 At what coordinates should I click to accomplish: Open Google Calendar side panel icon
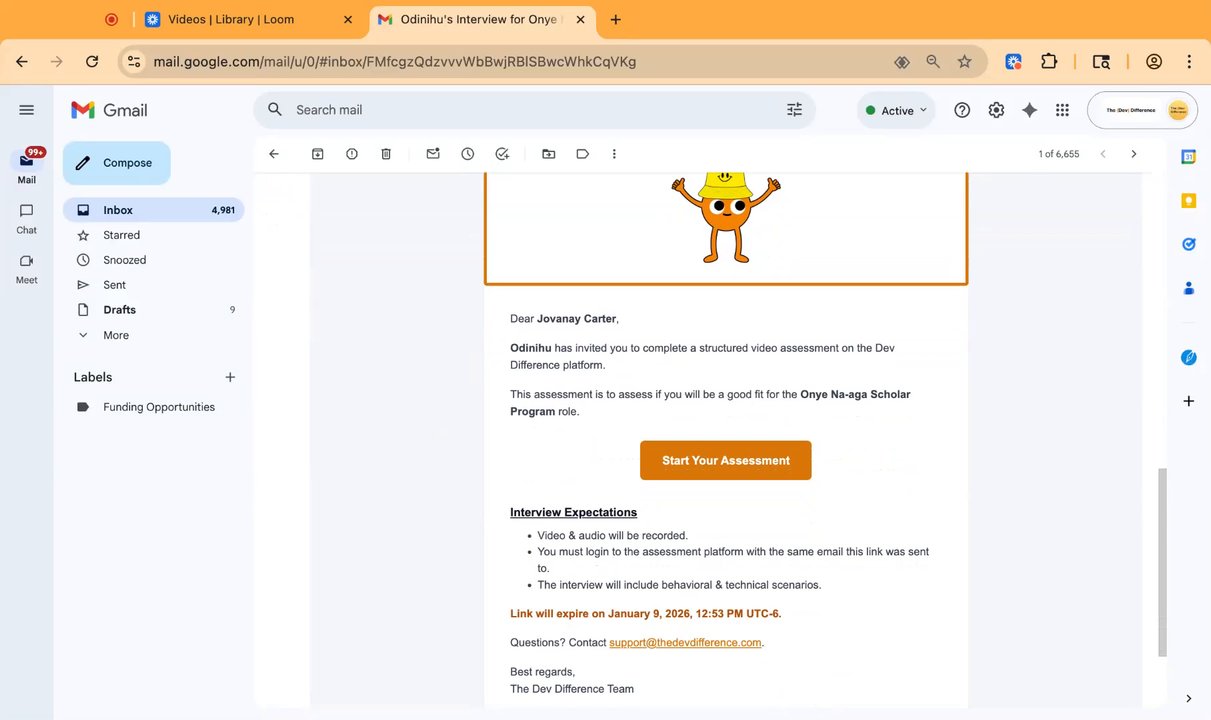pyautogui.click(x=1189, y=157)
